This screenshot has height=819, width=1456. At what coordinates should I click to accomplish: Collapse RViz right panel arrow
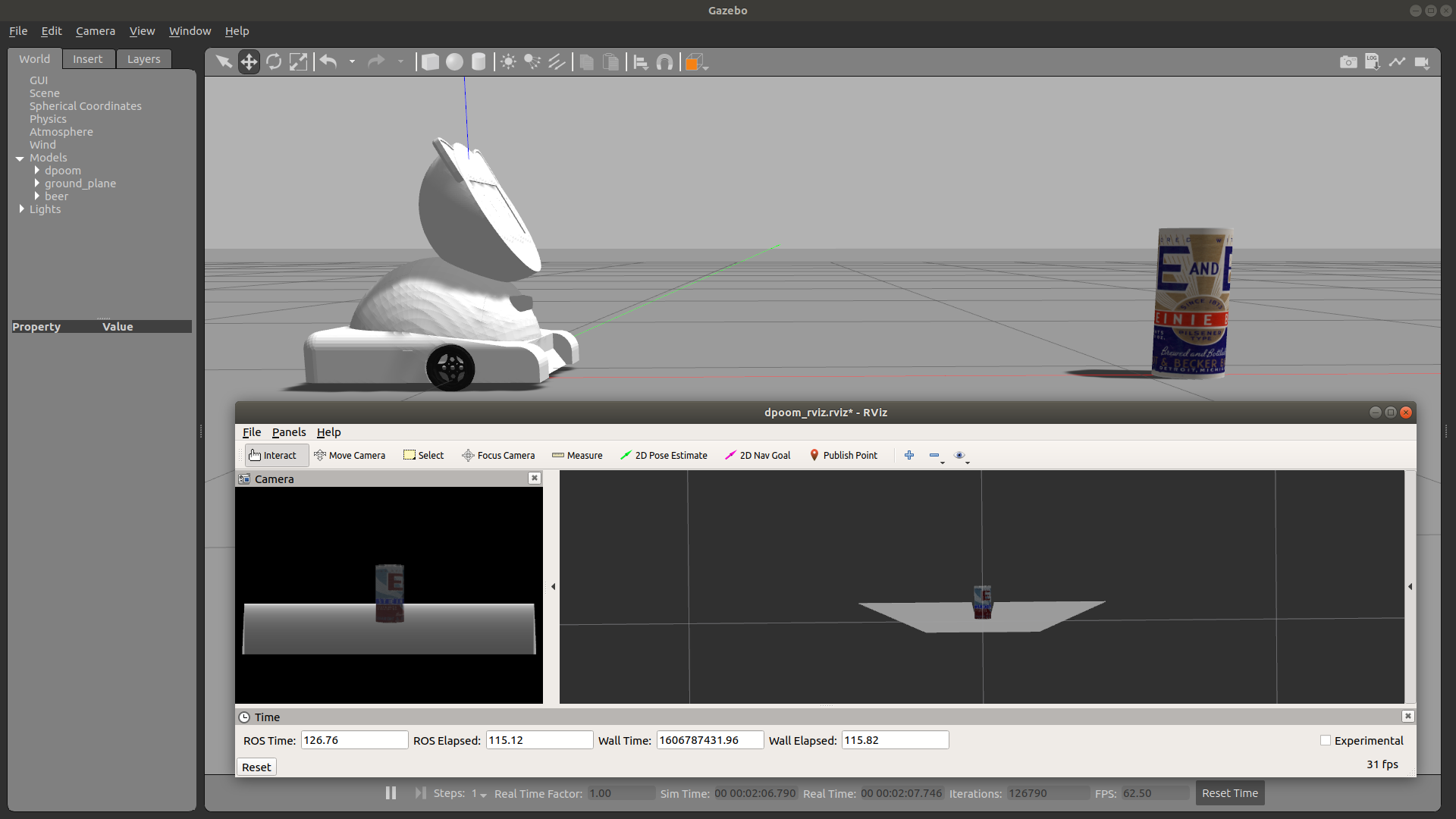(1410, 586)
